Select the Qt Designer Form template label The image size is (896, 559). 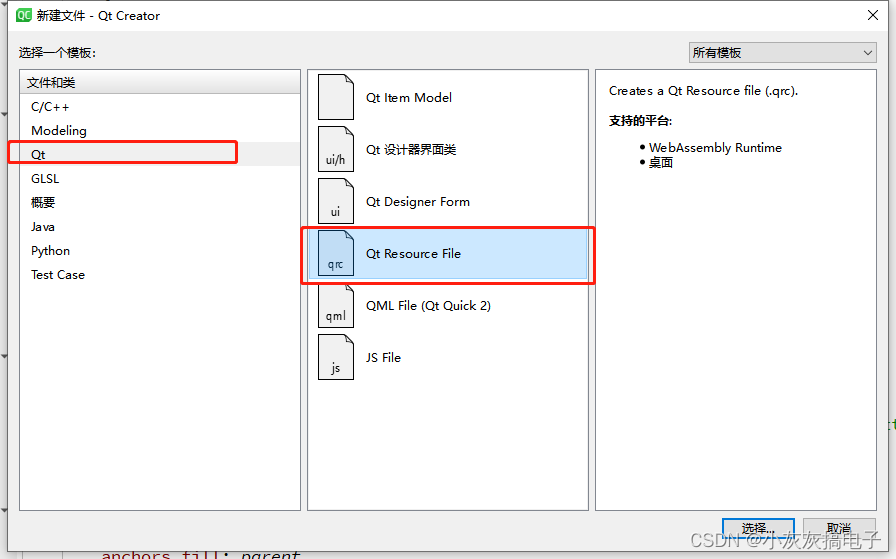(x=418, y=202)
